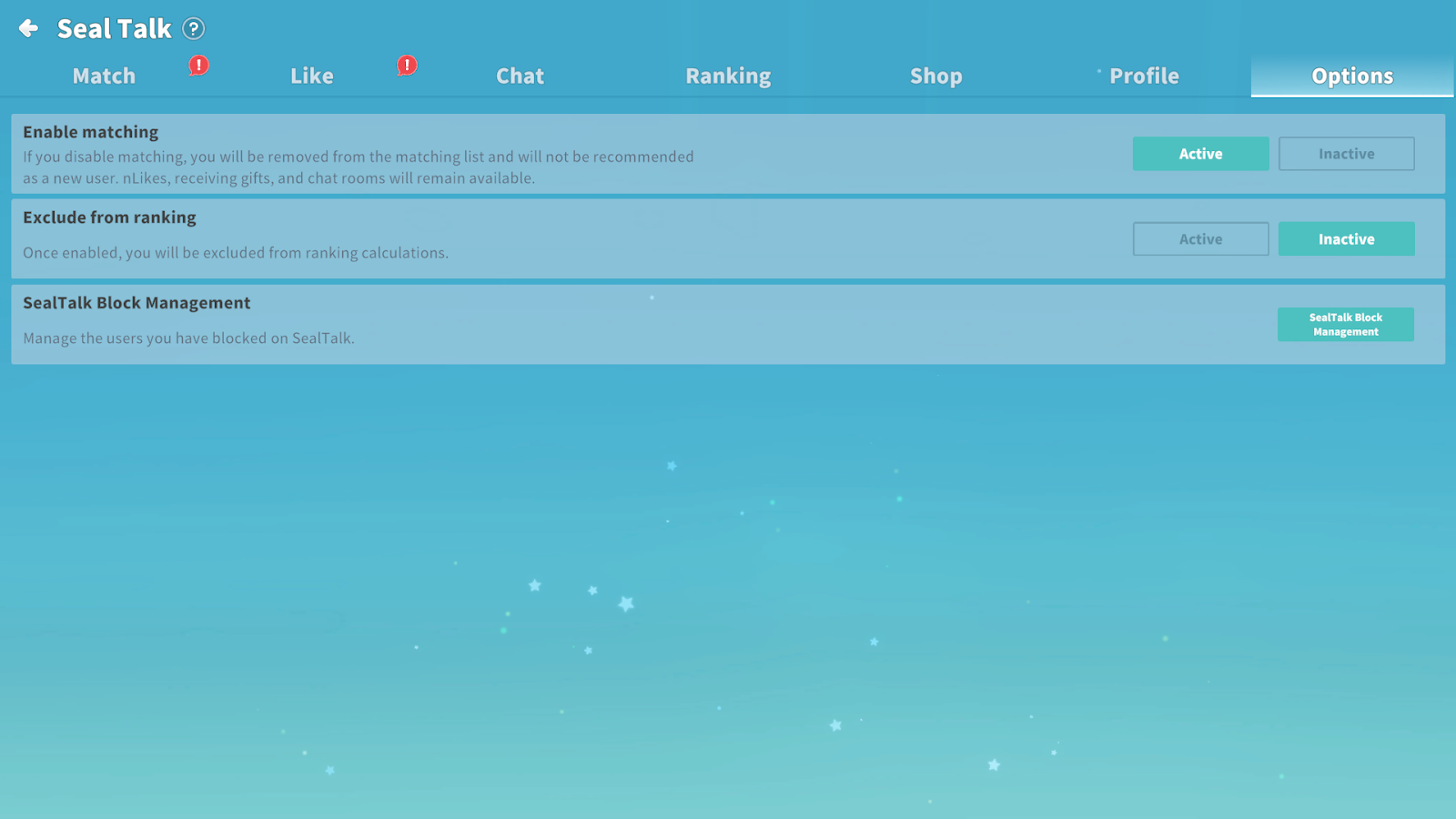The height and width of the screenshot is (819, 1456).
Task: Switch to the Profile tab
Action: pos(1144,76)
